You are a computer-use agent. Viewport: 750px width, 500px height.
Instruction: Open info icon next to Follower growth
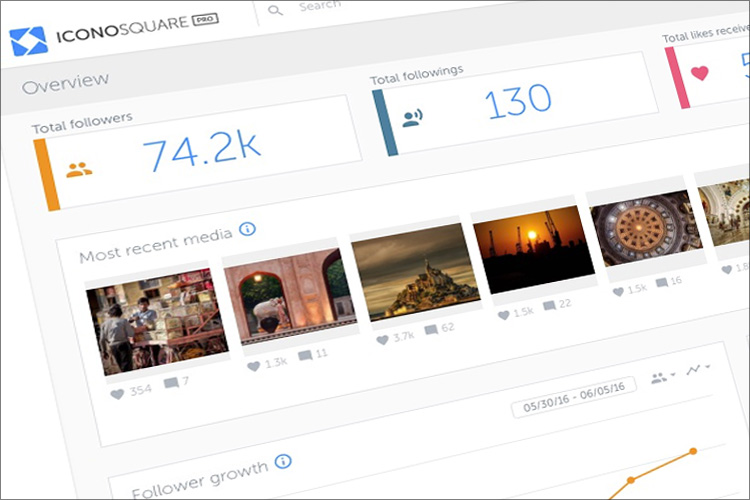pos(283,461)
